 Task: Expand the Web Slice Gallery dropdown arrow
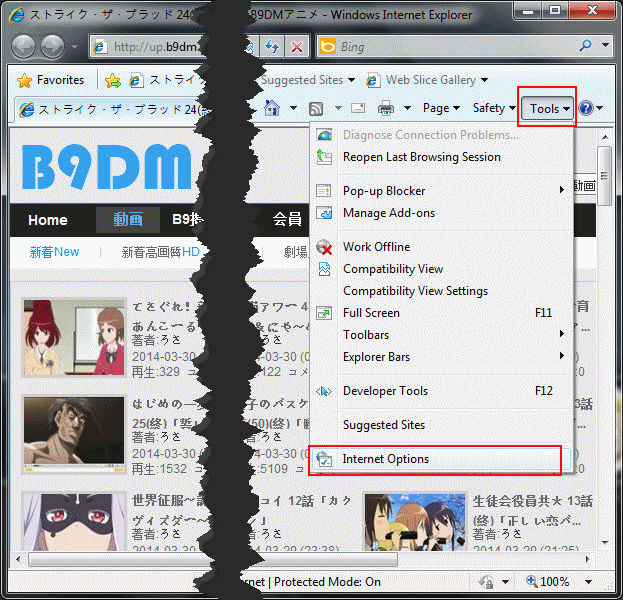coord(484,80)
